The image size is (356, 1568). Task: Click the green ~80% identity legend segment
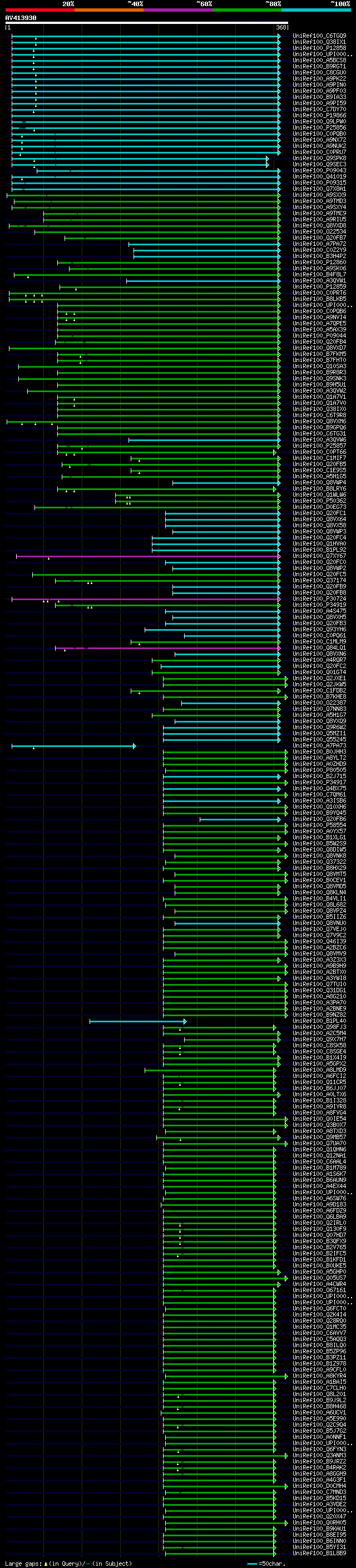247,10
